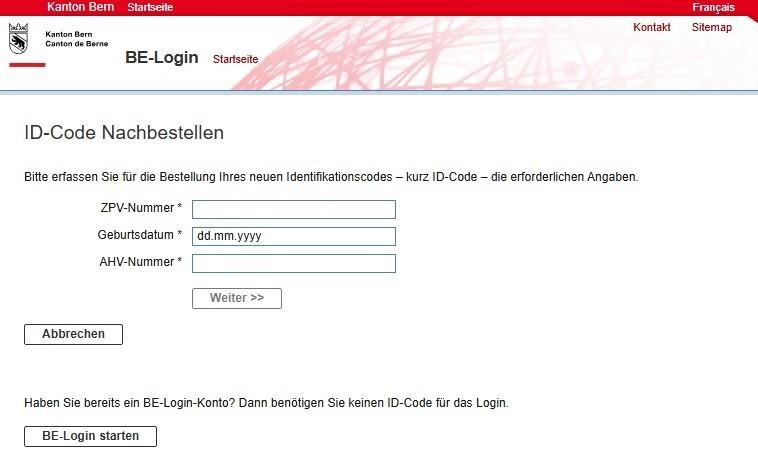The image size is (758, 456).
Task: Focus the ZPV-Nummer input field
Action: click(294, 209)
